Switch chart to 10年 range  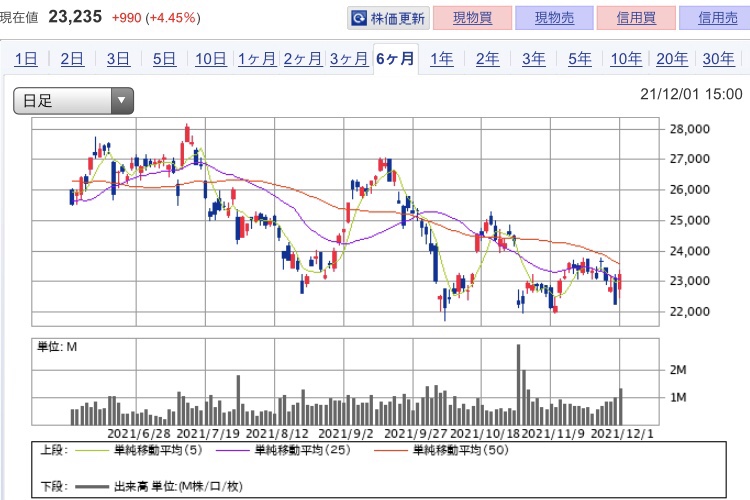[626, 59]
